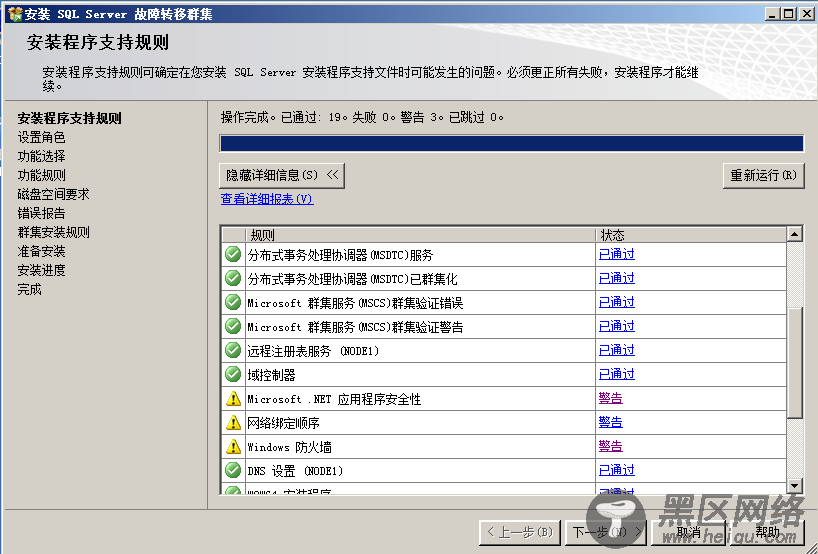Click the rules list scroll up arrow
The image size is (818, 554).
click(x=794, y=234)
